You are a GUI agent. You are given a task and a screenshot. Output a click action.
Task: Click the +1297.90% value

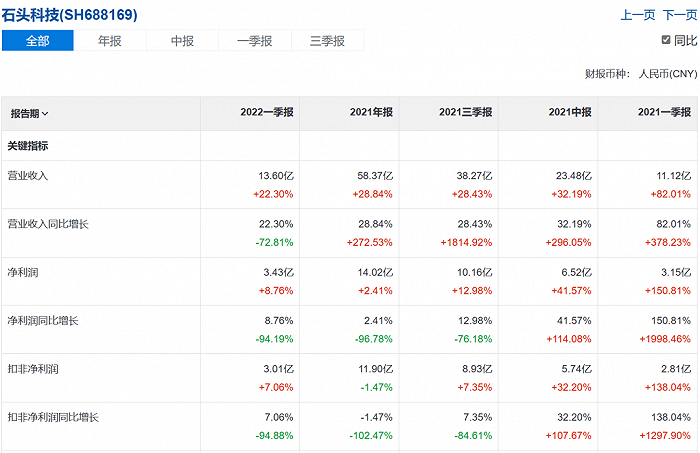coord(665,436)
